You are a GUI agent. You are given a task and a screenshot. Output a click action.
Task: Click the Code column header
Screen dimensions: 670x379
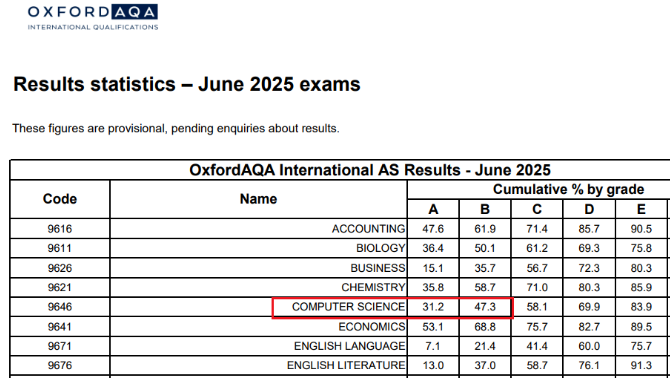(x=60, y=199)
